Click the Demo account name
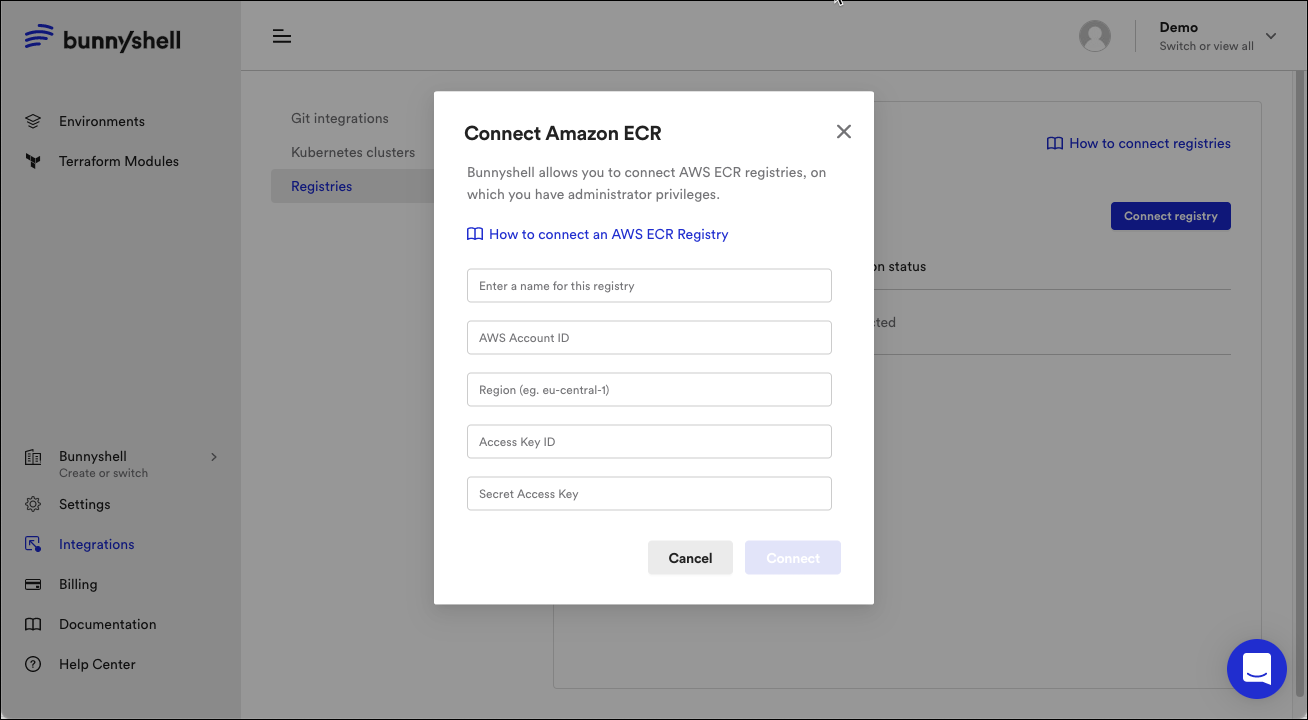The width and height of the screenshot is (1308, 720). pyautogui.click(x=1178, y=27)
